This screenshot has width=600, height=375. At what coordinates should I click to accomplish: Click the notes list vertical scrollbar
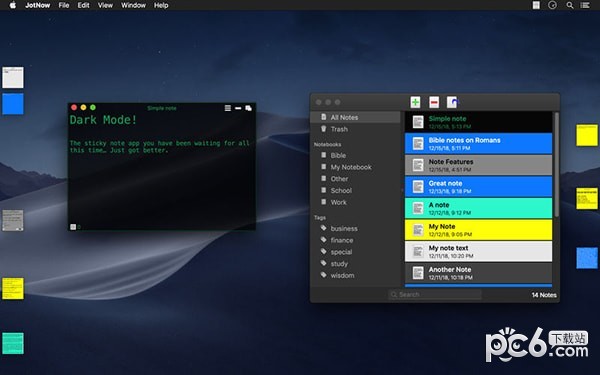(x=556, y=165)
